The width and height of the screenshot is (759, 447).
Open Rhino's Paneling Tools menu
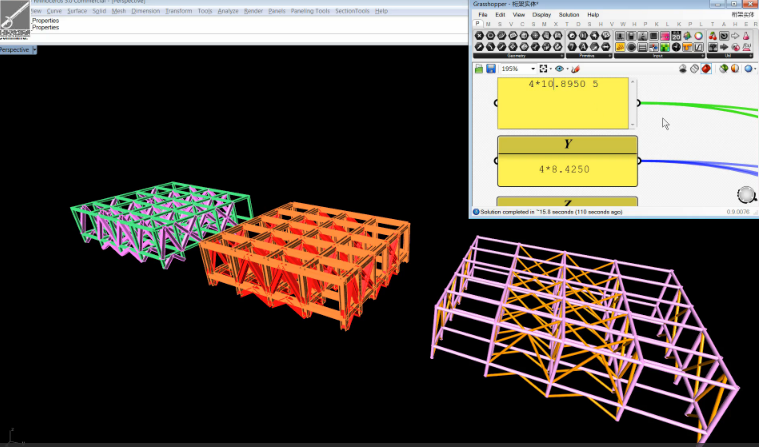click(x=310, y=11)
